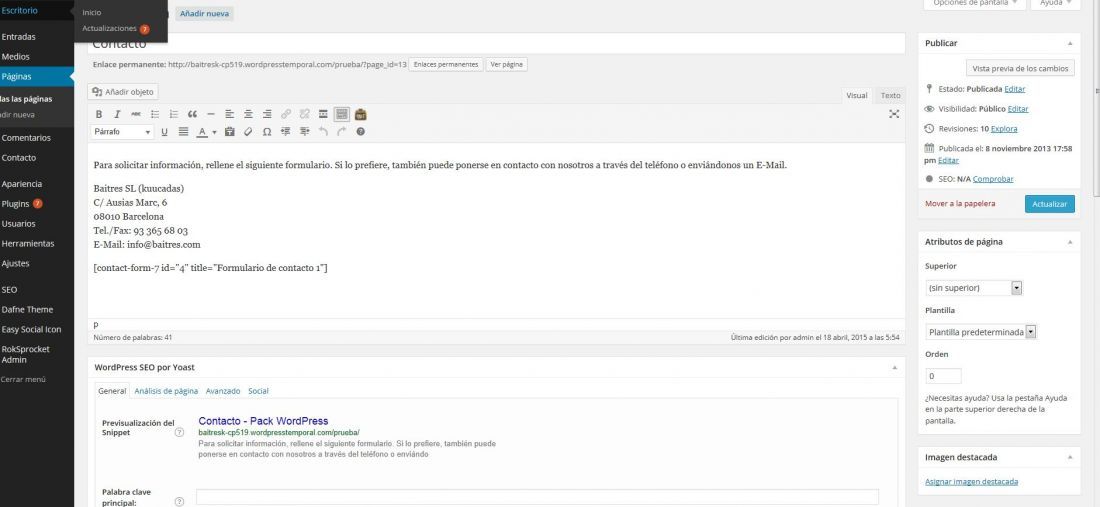This screenshot has height=507, width=1100.
Task: Remove link with unlink icon
Action: tap(304, 114)
